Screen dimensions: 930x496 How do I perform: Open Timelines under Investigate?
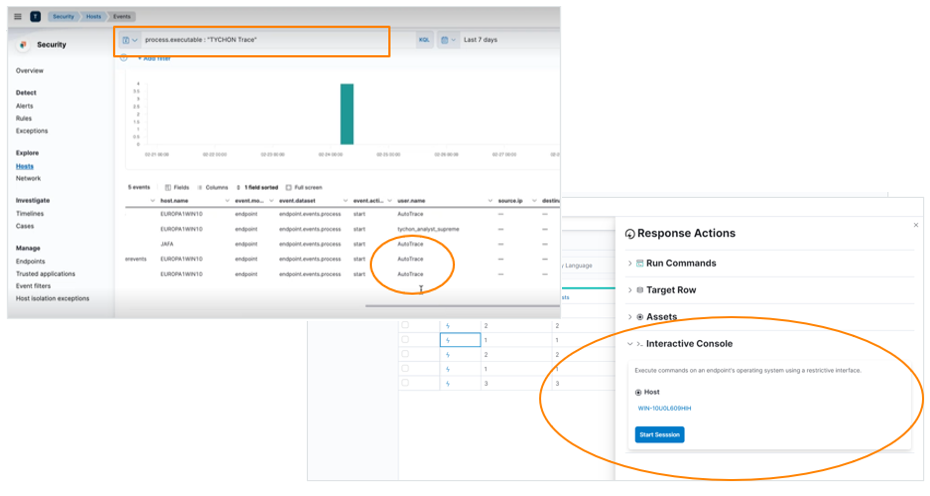(x=30, y=214)
